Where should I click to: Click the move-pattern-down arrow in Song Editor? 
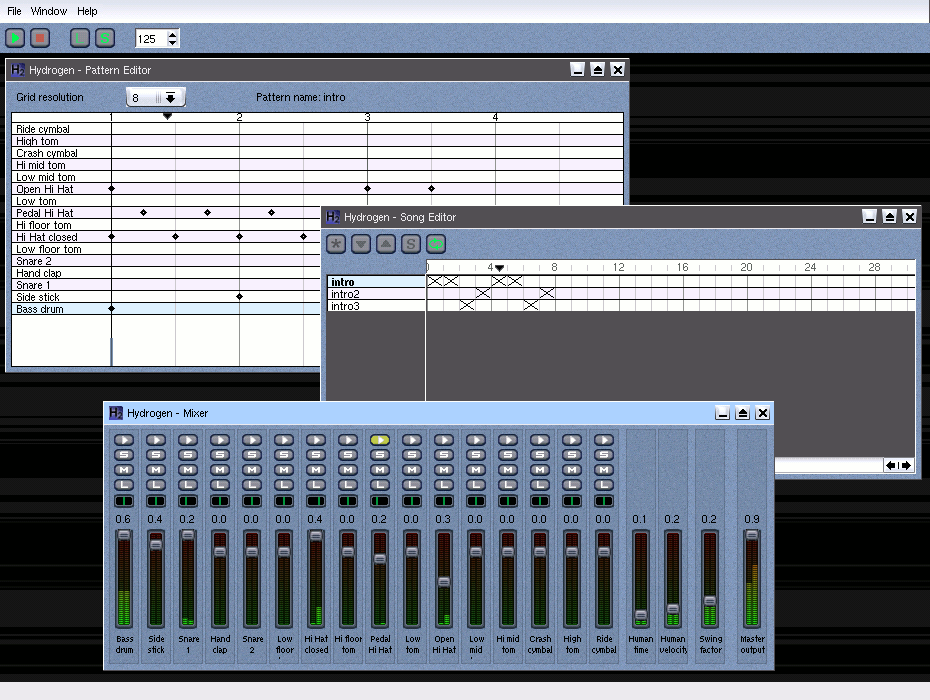tap(361, 244)
